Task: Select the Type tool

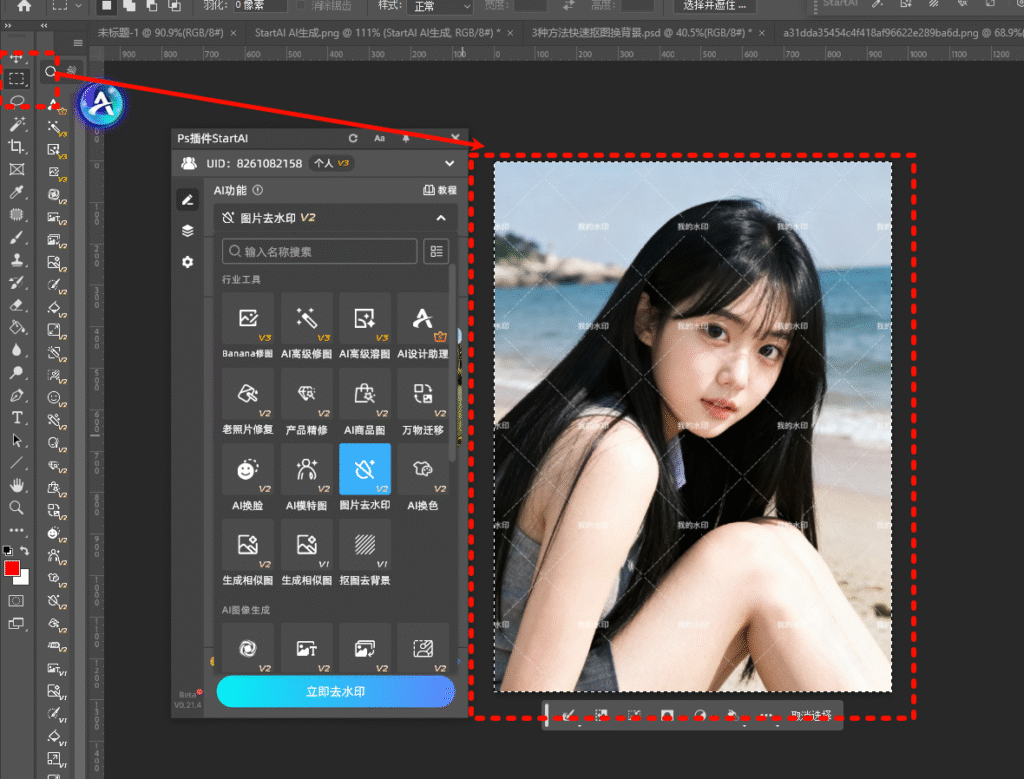Action: 17,417
